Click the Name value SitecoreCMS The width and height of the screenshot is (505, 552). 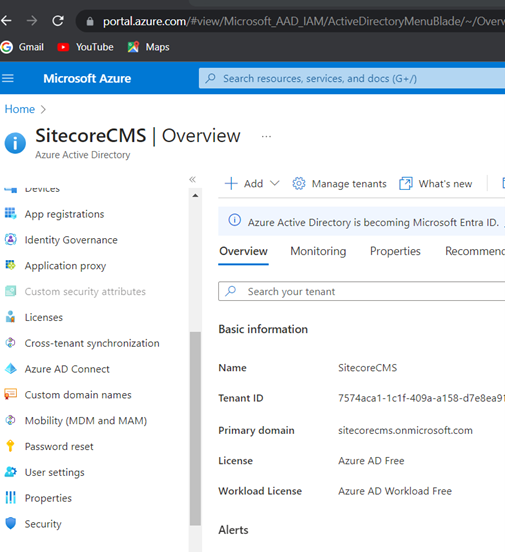(x=367, y=368)
